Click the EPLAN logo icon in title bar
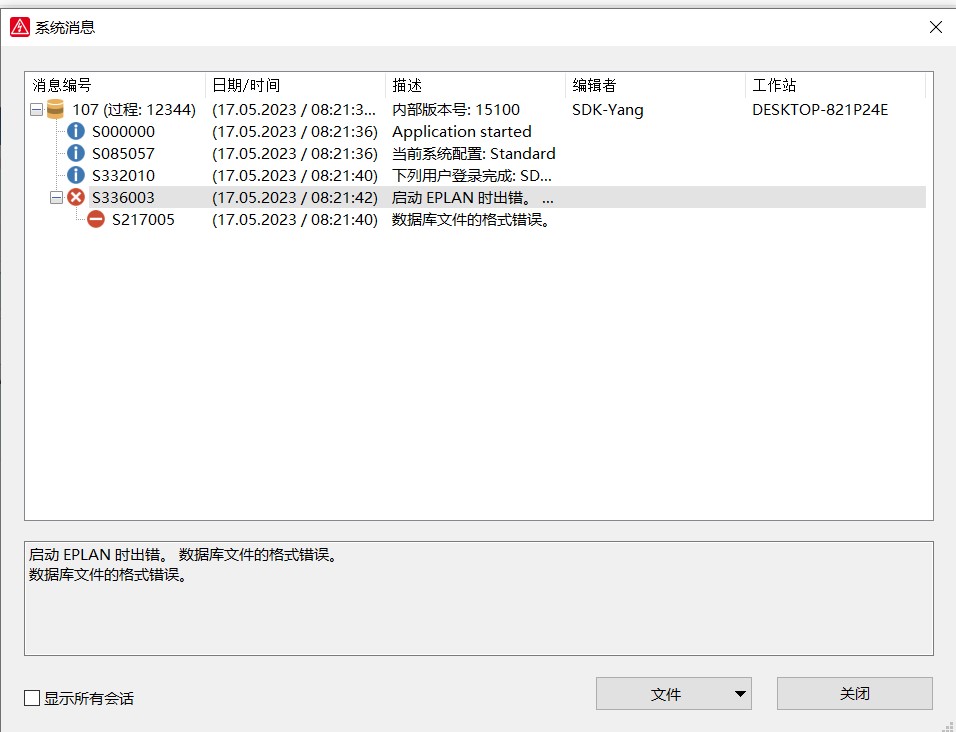This screenshot has width=956, height=732. point(19,27)
